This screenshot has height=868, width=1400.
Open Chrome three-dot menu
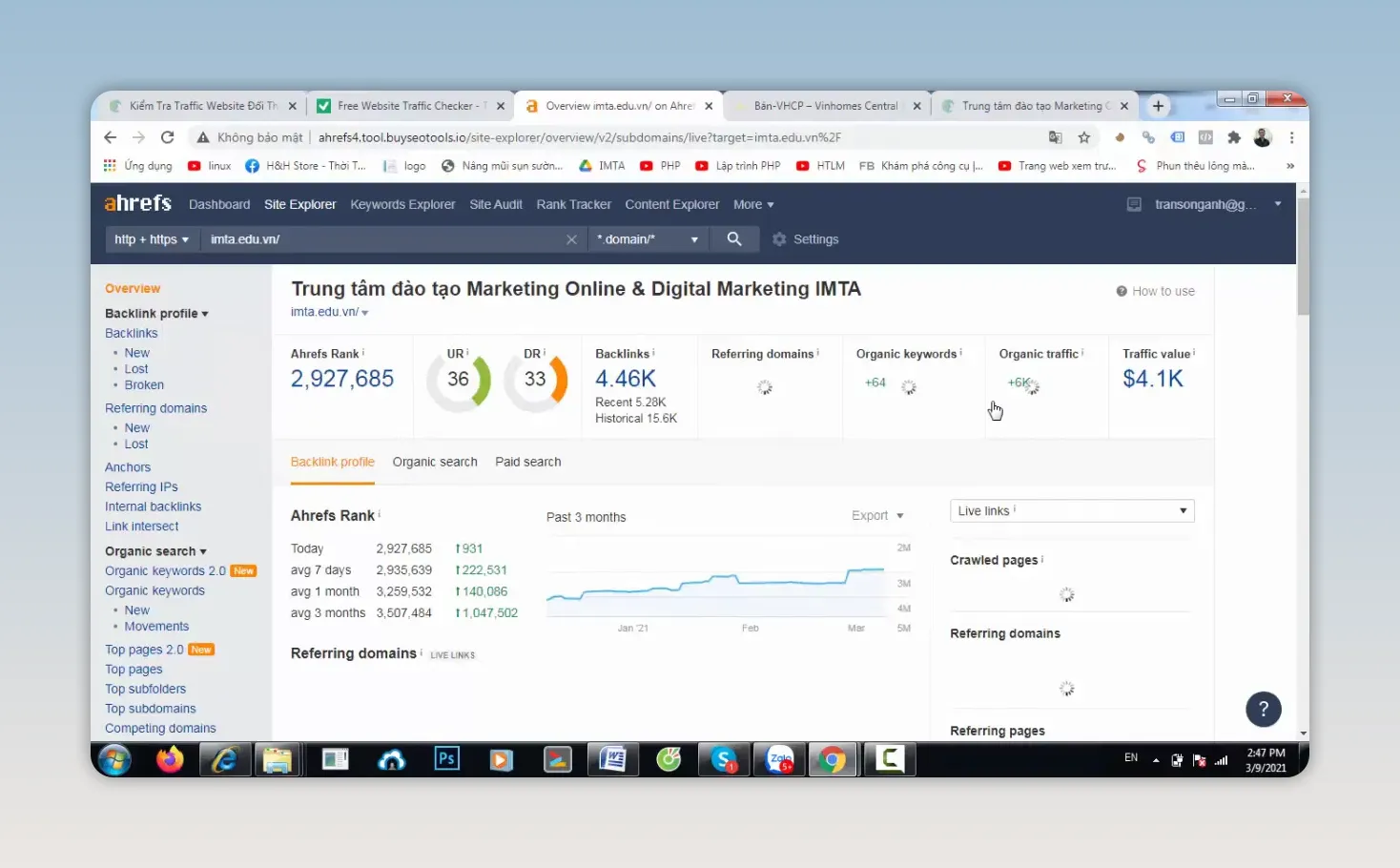[x=1291, y=137]
